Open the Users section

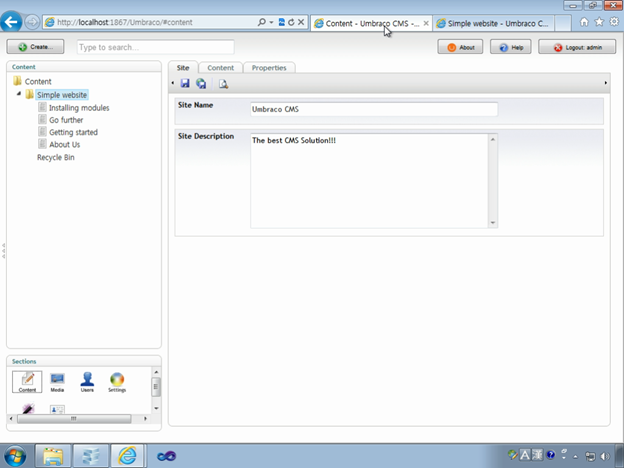pyautogui.click(x=87, y=382)
